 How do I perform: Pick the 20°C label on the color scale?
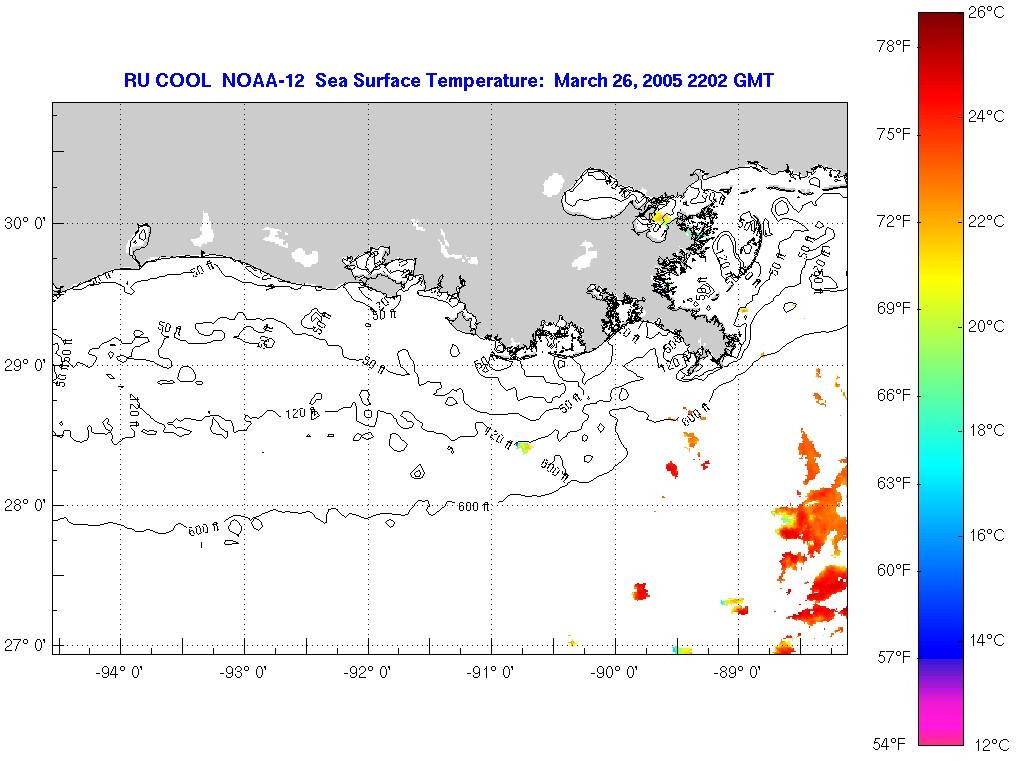click(986, 326)
